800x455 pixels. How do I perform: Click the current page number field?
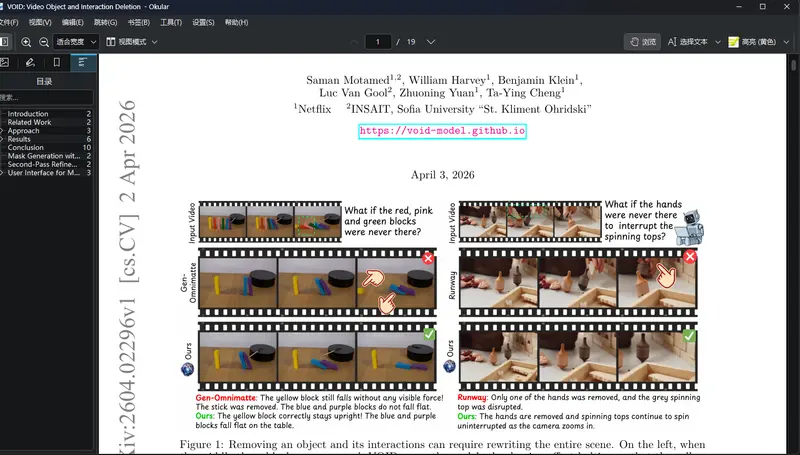(x=378, y=42)
